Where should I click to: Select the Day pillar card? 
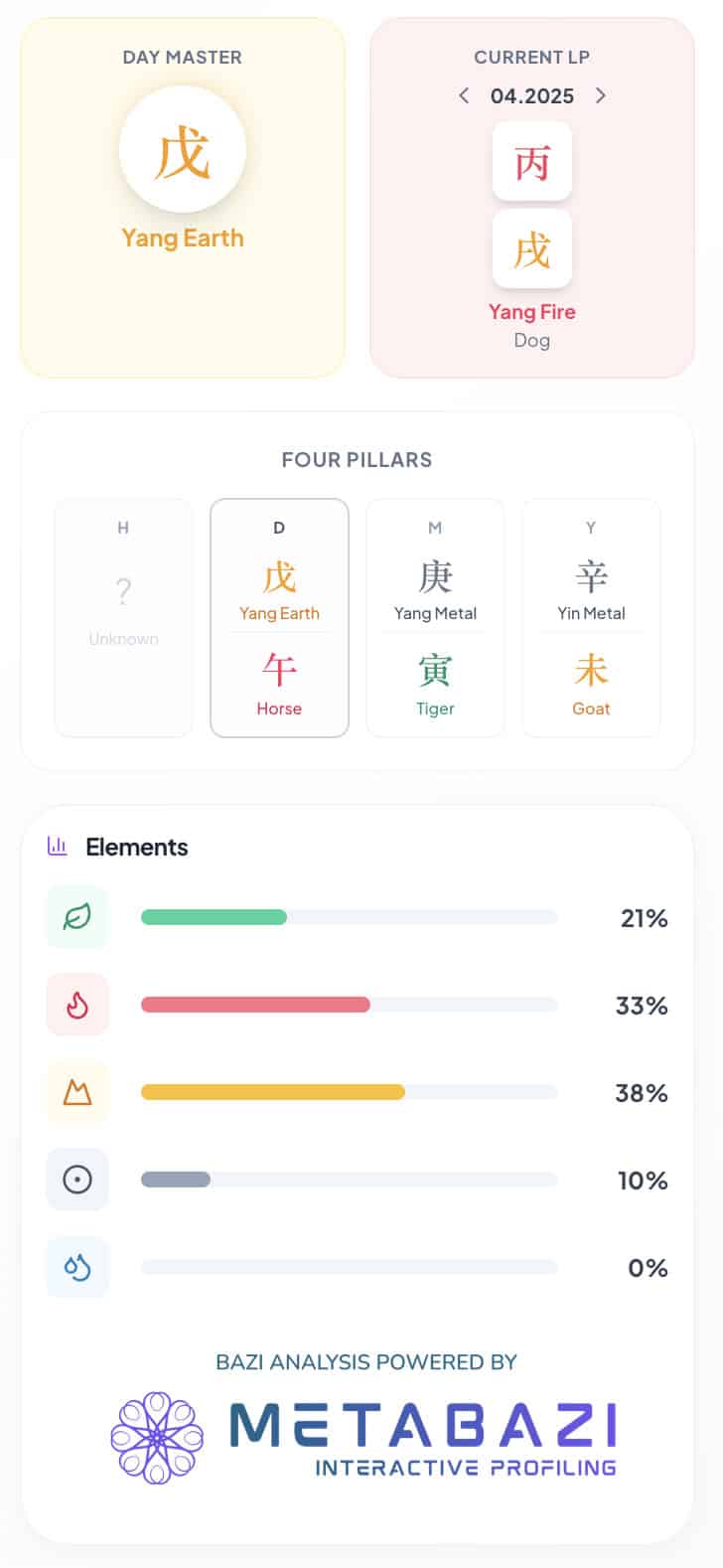click(279, 618)
